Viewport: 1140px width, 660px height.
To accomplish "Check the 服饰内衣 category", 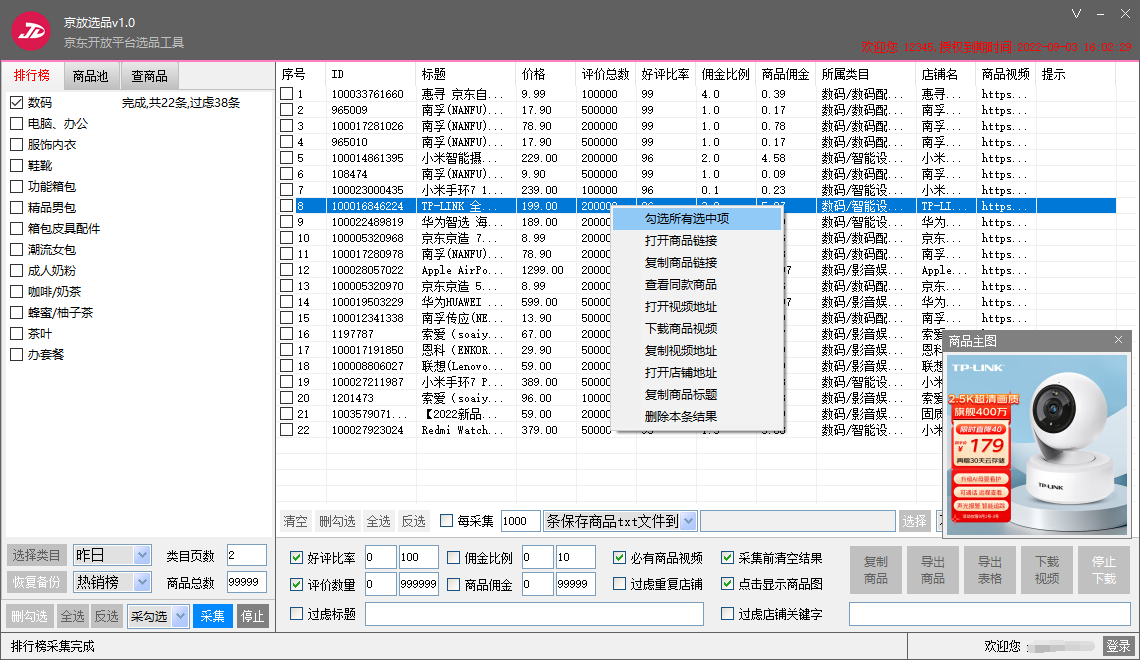I will pos(17,145).
